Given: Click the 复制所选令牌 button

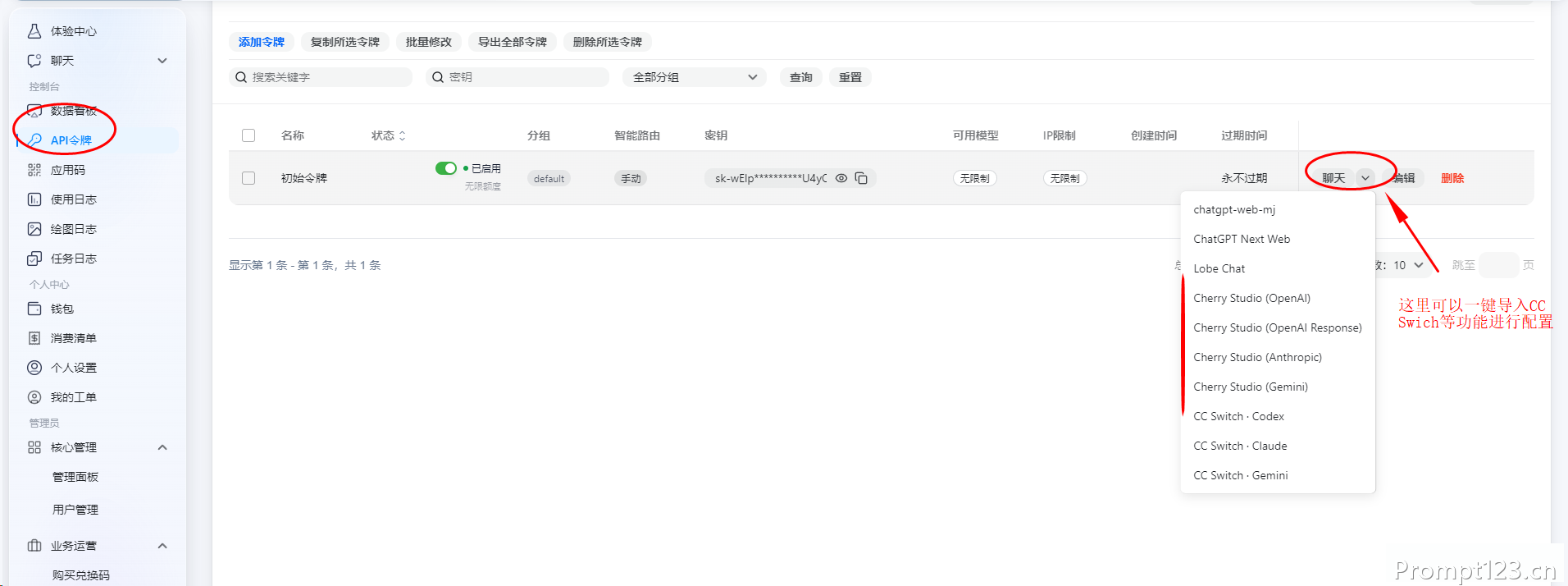Looking at the screenshot, I should [x=345, y=42].
